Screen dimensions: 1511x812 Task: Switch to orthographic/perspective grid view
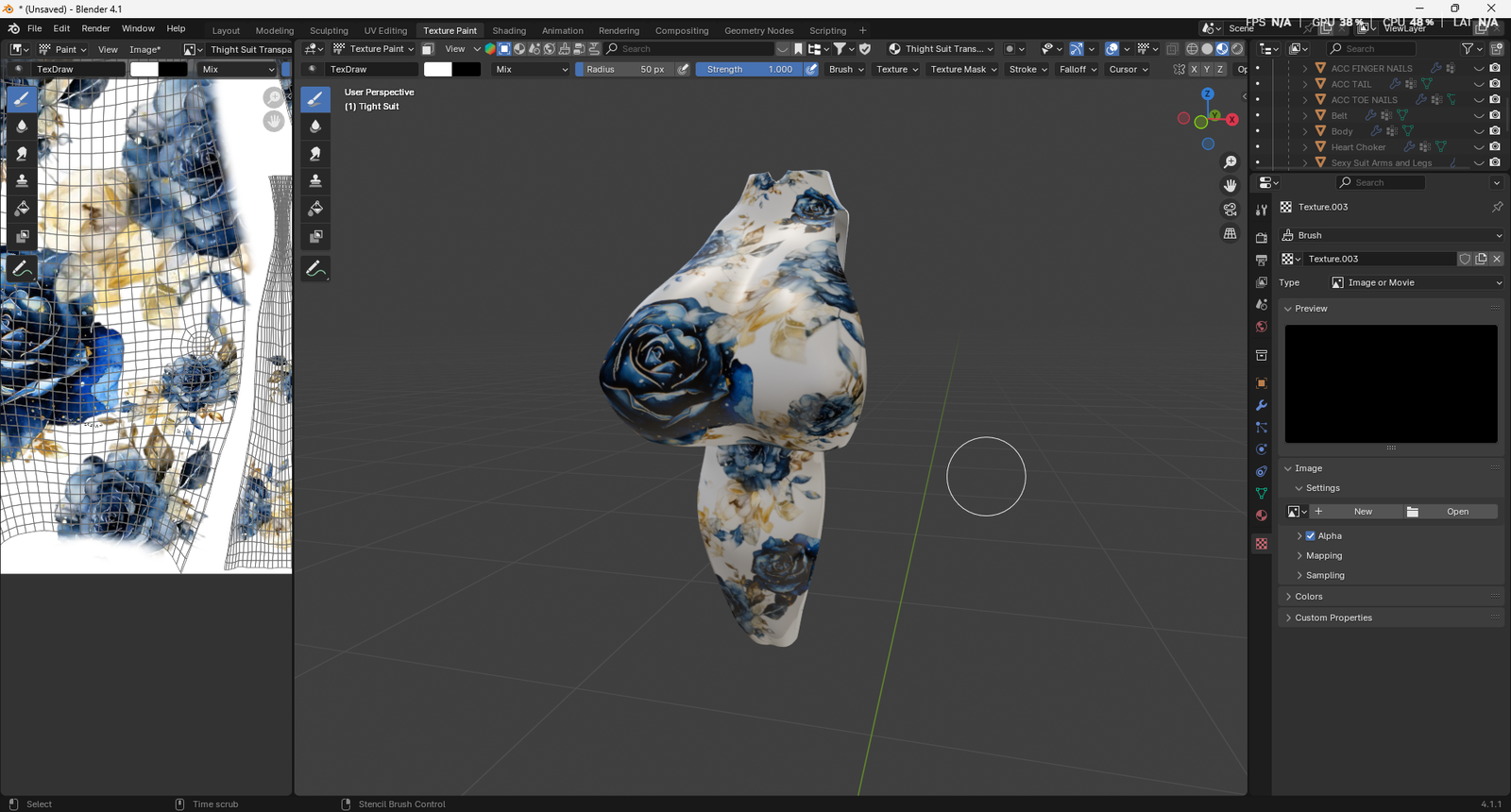tap(1230, 233)
